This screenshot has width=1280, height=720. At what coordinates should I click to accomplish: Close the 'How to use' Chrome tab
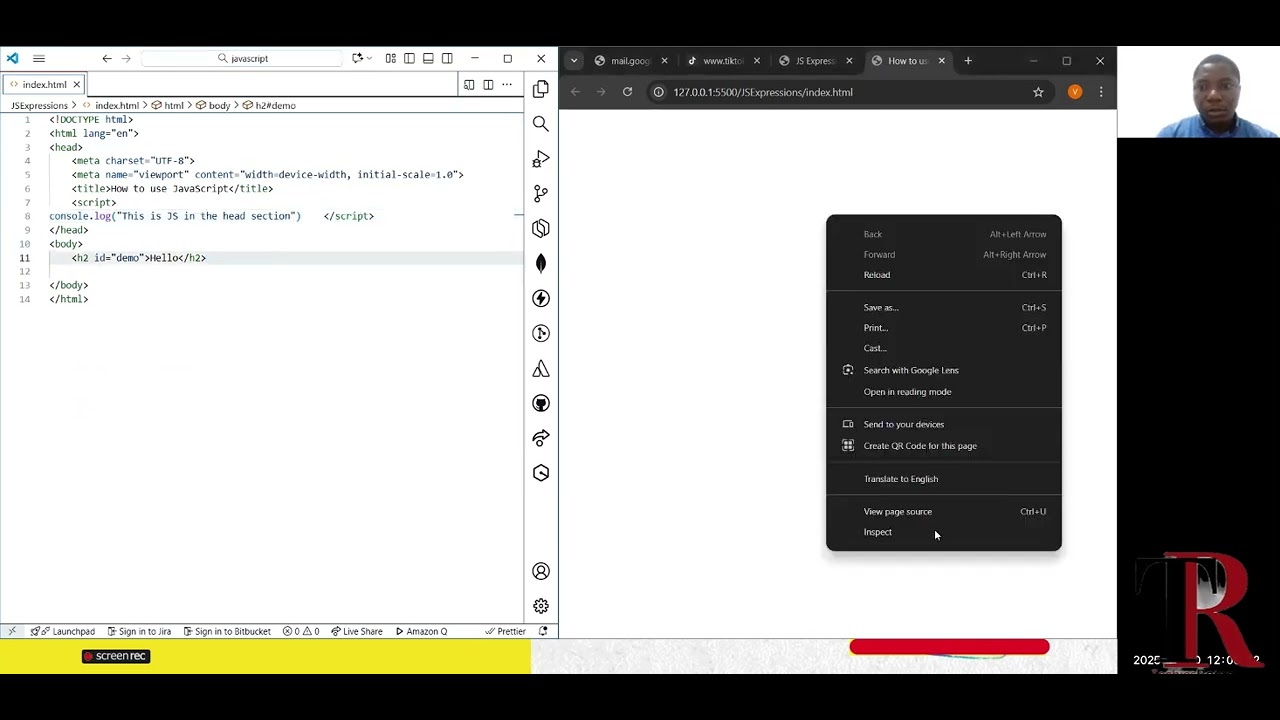point(941,61)
